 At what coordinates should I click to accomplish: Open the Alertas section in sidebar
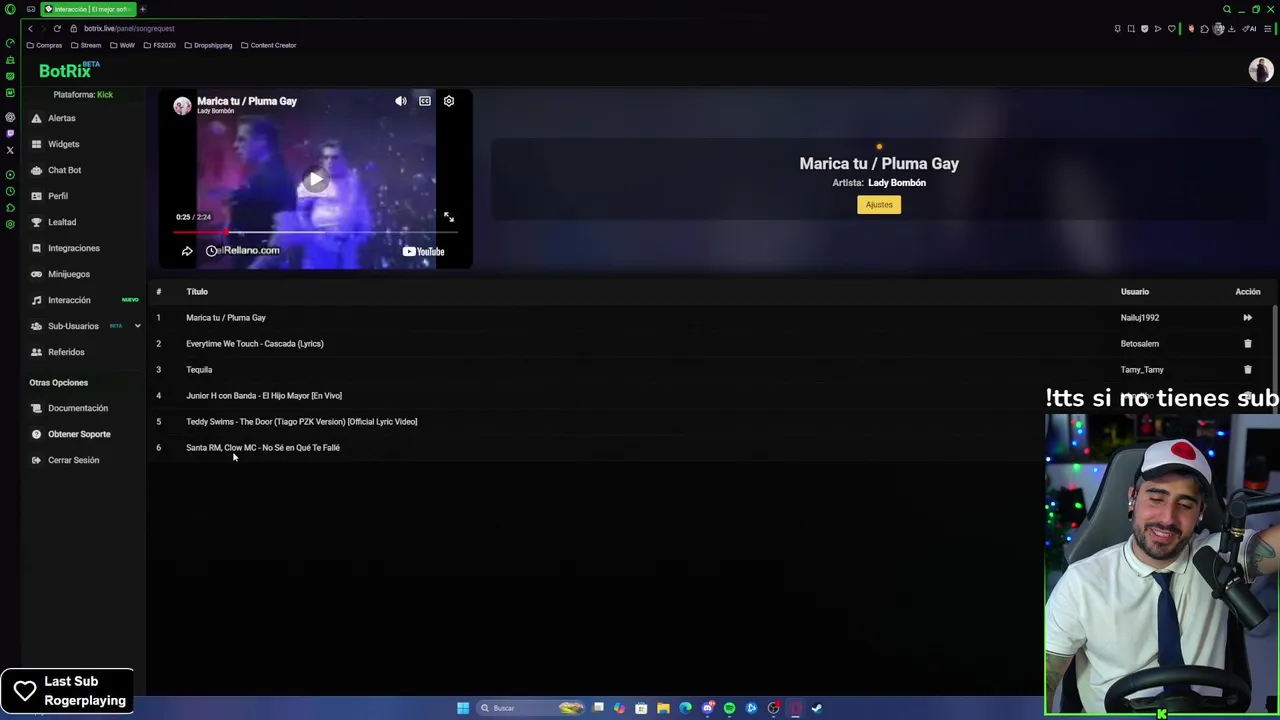point(62,118)
